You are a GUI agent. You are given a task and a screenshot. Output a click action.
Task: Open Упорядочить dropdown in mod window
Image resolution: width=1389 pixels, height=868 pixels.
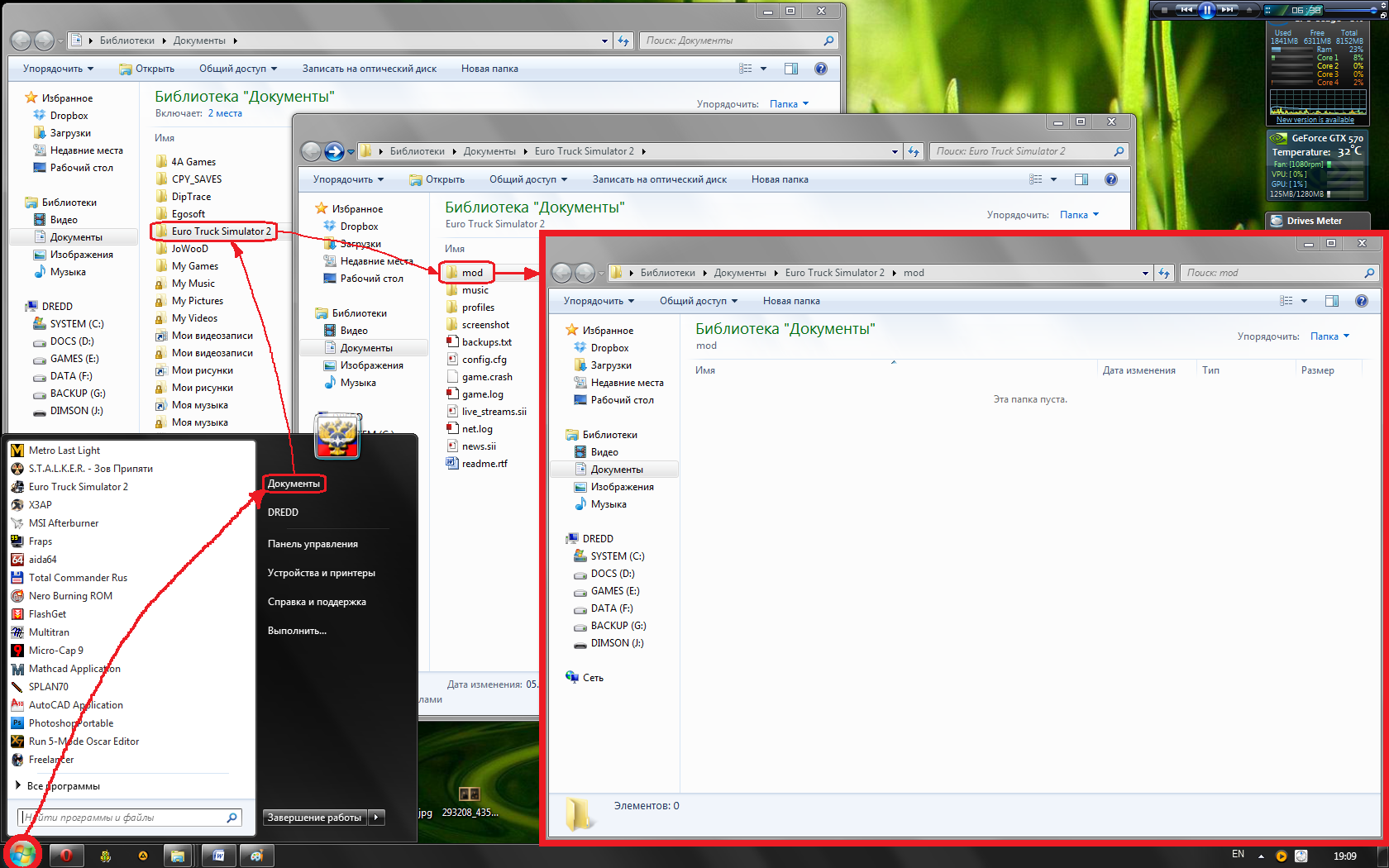point(599,301)
